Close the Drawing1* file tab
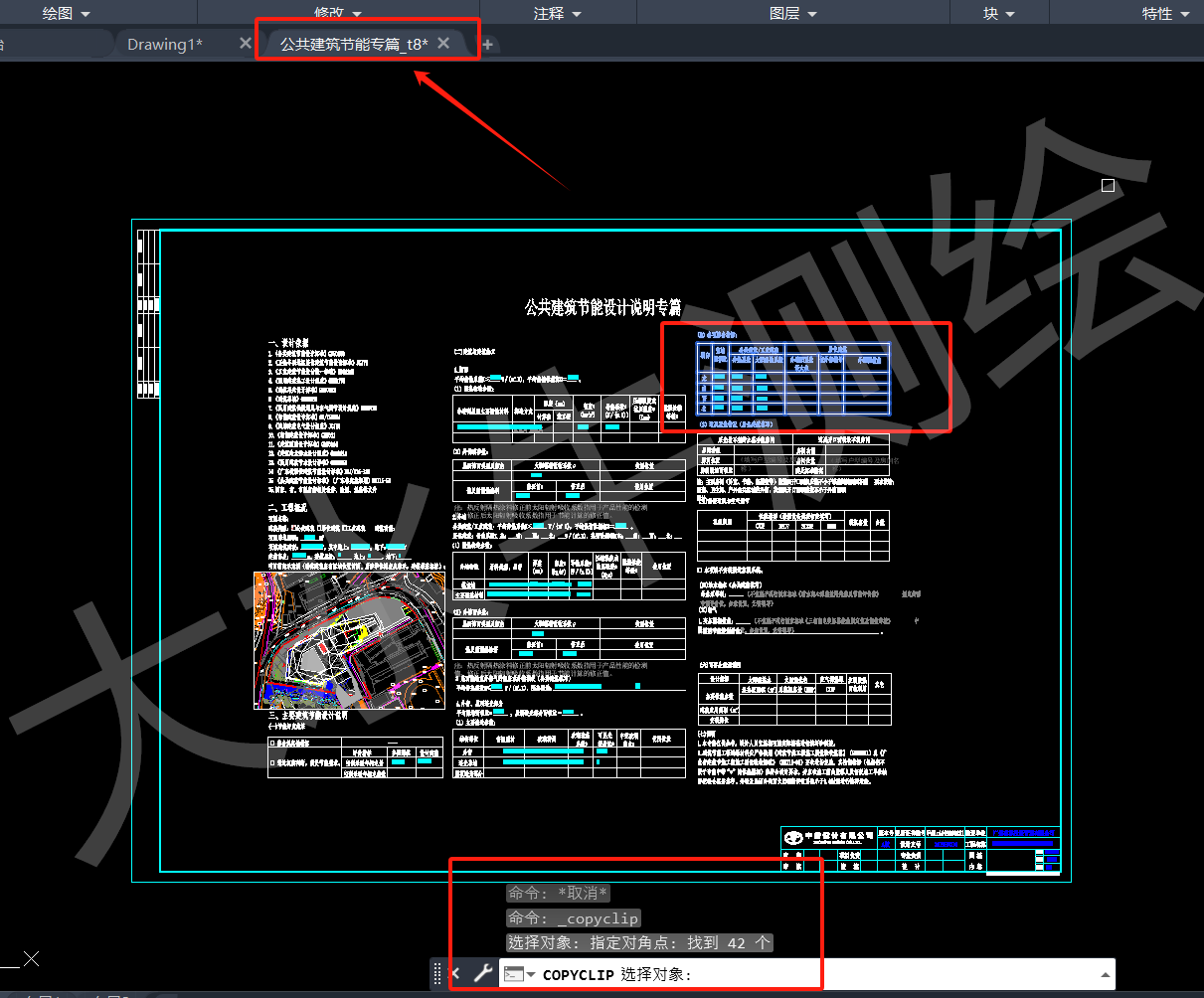Image resolution: width=1204 pixels, height=998 pixels. [x=246, y=44]
